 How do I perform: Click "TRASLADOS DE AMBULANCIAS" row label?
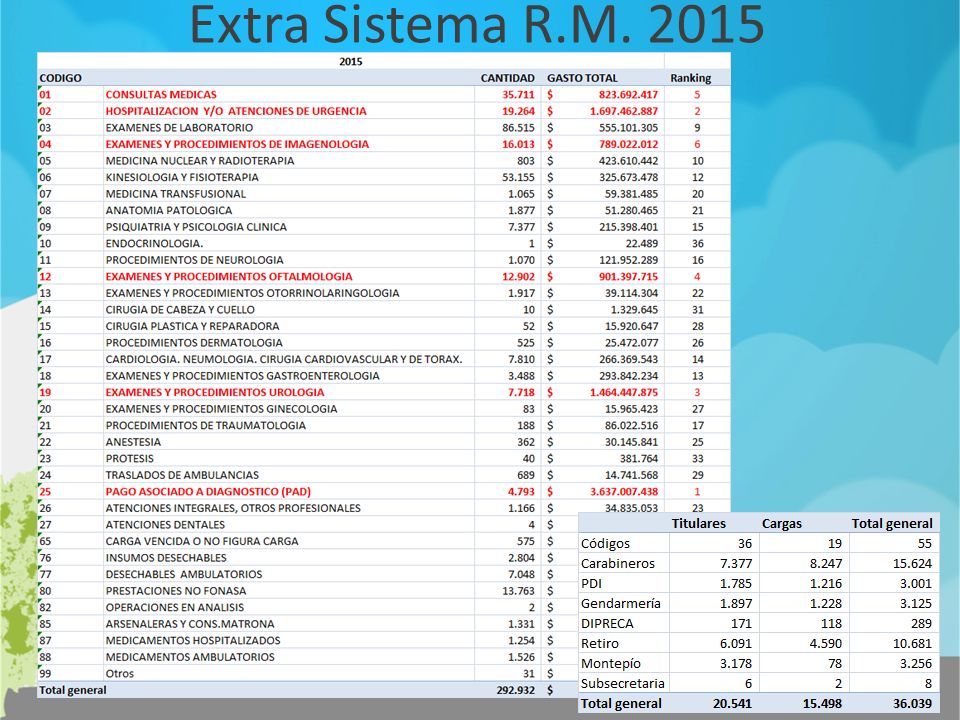182,474
